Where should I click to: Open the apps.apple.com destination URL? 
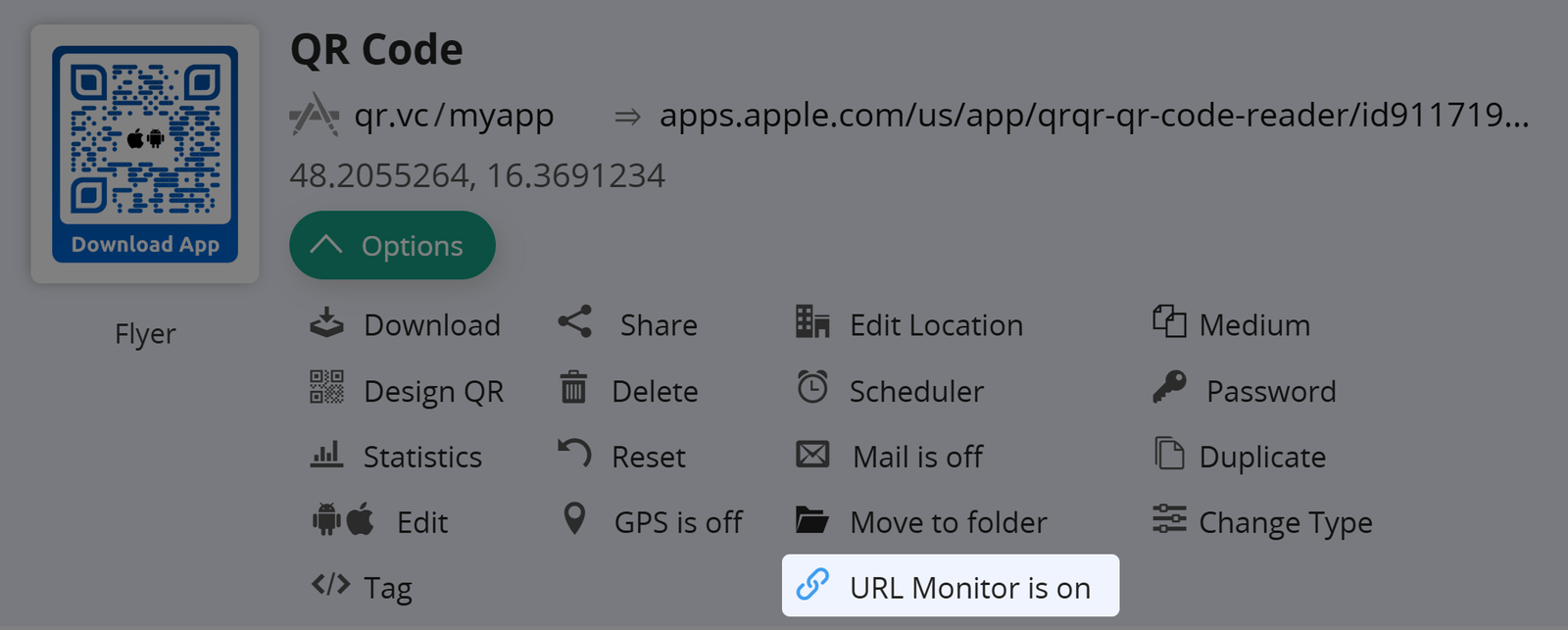pos(1093,116)
